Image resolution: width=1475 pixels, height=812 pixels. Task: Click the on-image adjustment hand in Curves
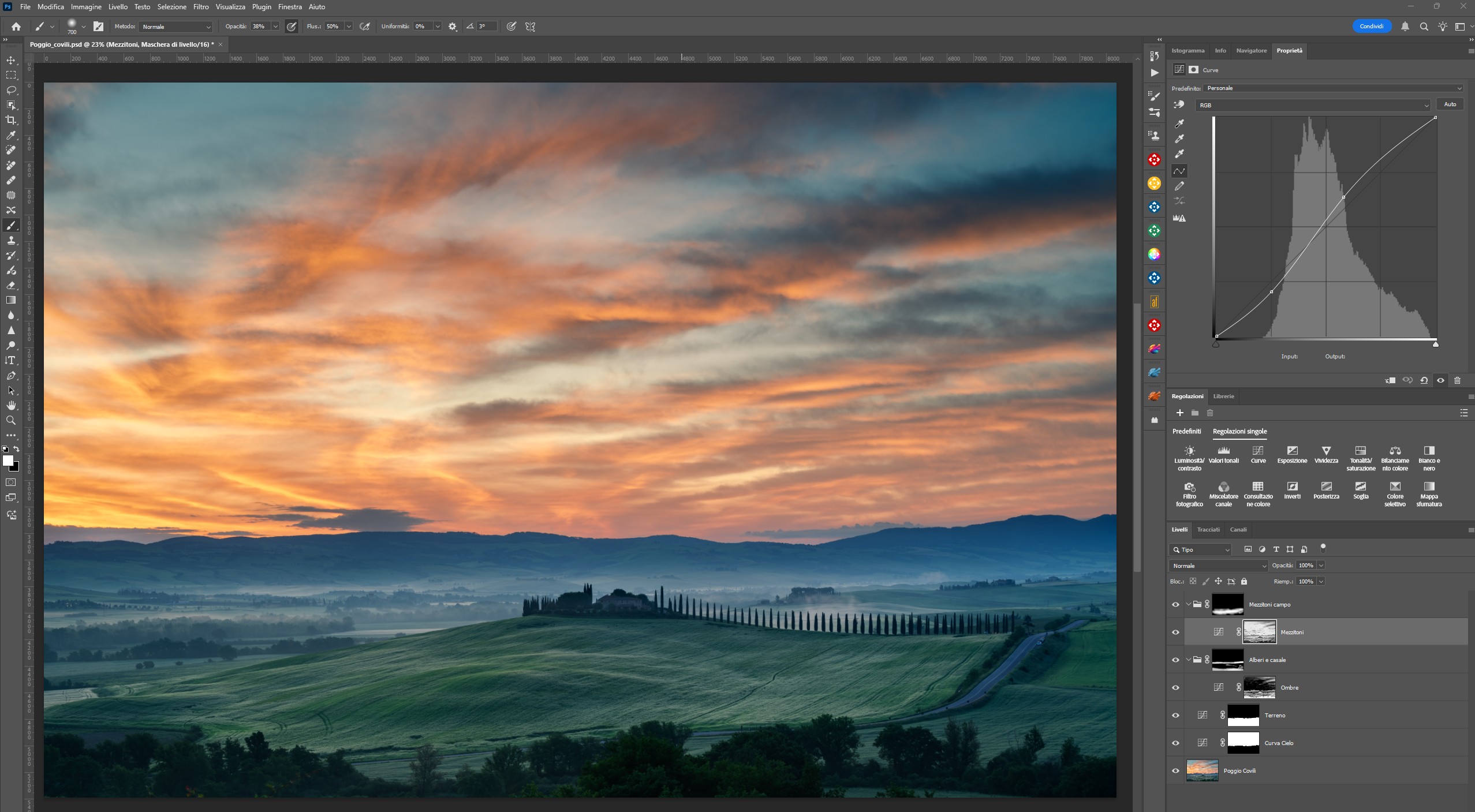[1179, 104]
